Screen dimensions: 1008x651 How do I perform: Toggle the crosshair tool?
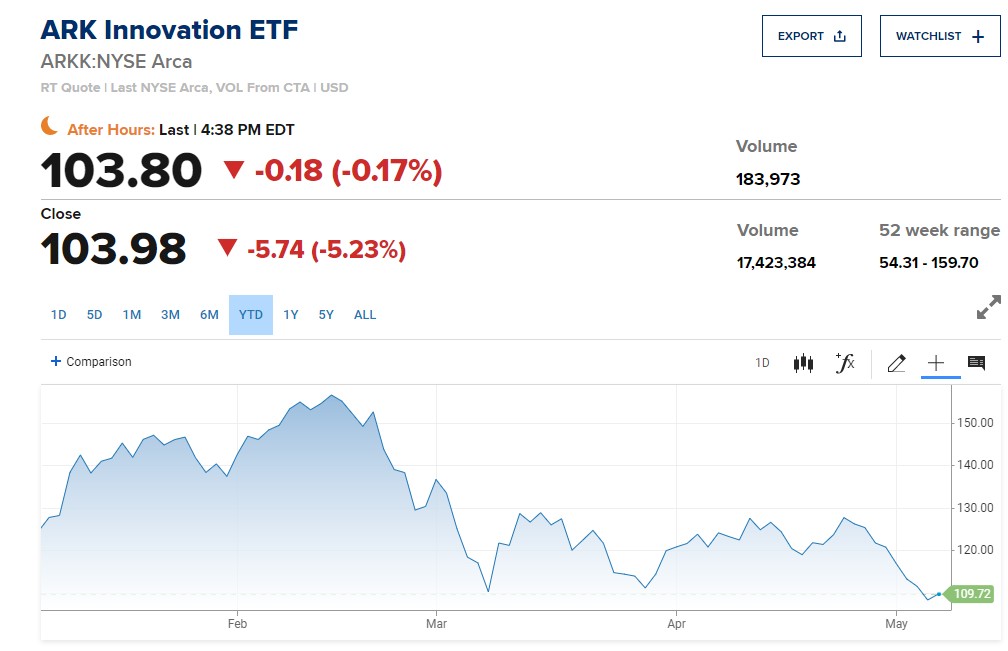[x=936, y=363]
